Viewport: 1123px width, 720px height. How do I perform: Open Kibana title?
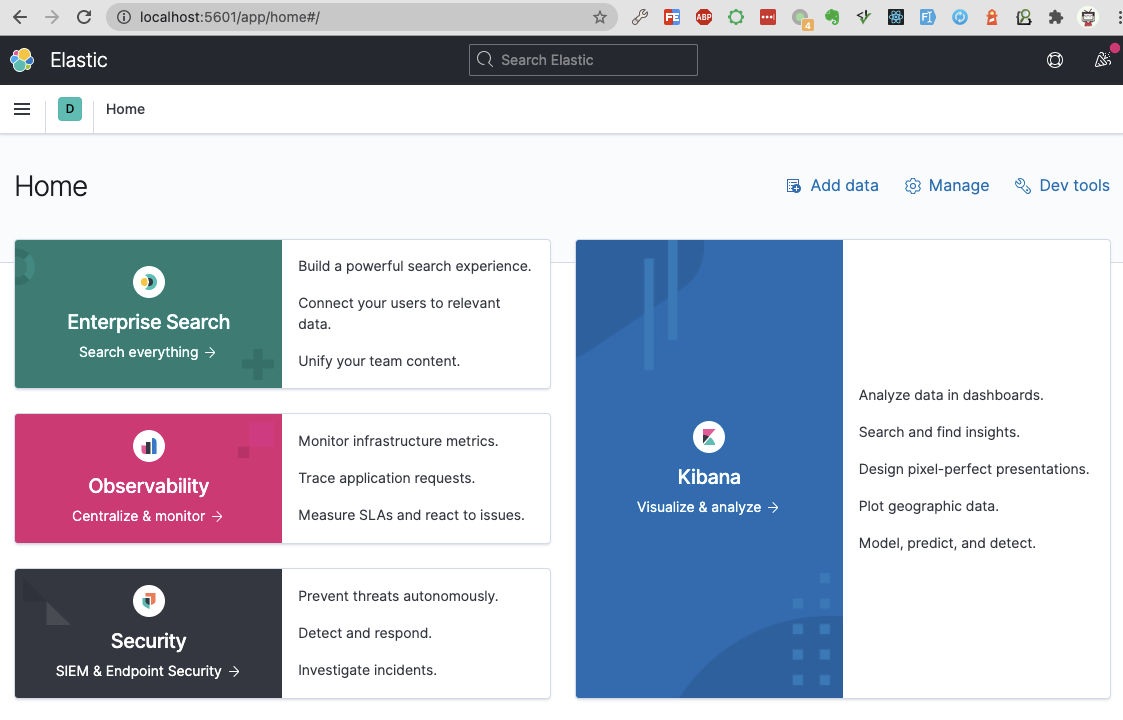[x=709, y=477]
